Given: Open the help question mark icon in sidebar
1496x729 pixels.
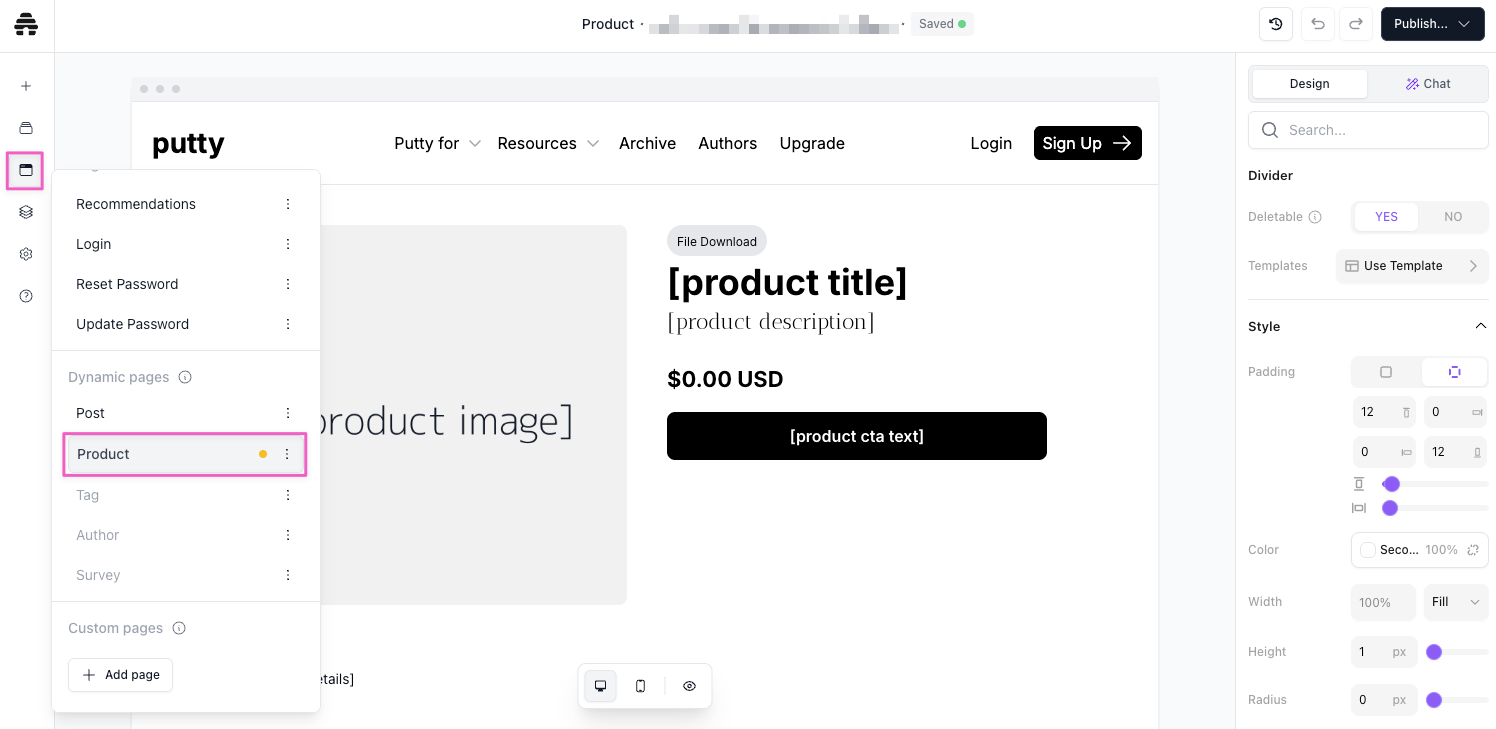Looking at the screenshot, I should [26, 296].
